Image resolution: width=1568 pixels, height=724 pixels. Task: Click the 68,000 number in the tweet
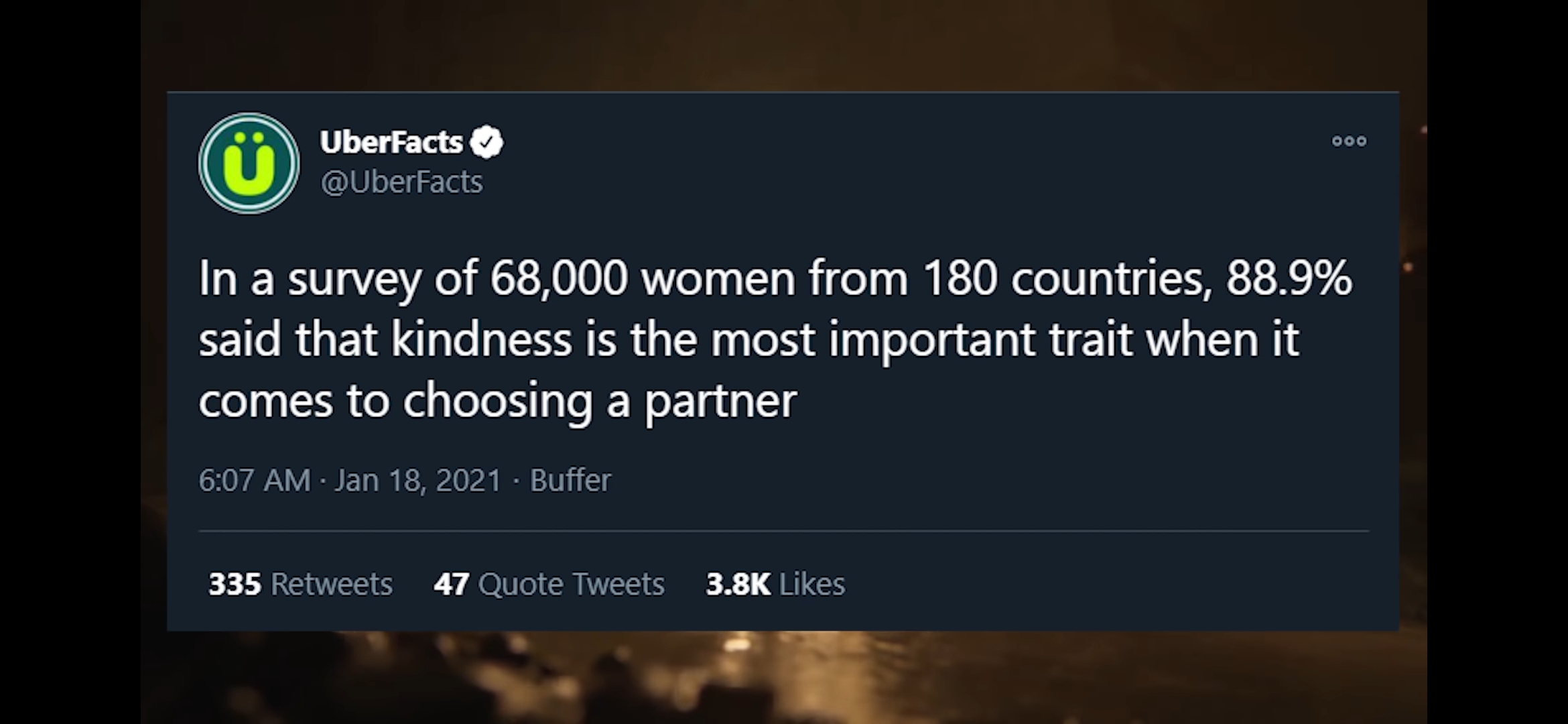(559, 278)
